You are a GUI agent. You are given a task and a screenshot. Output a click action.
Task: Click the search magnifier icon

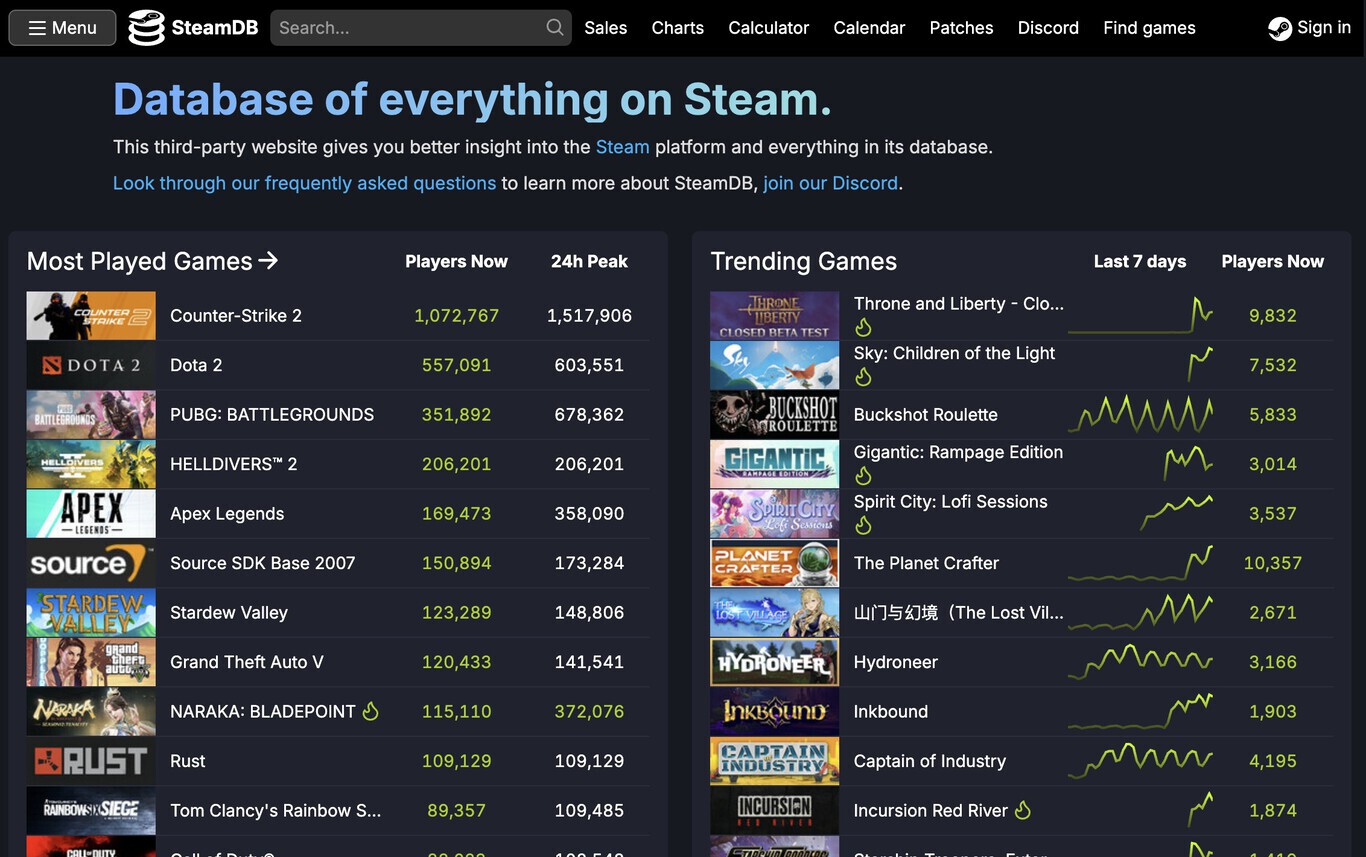tap(555, 27)
